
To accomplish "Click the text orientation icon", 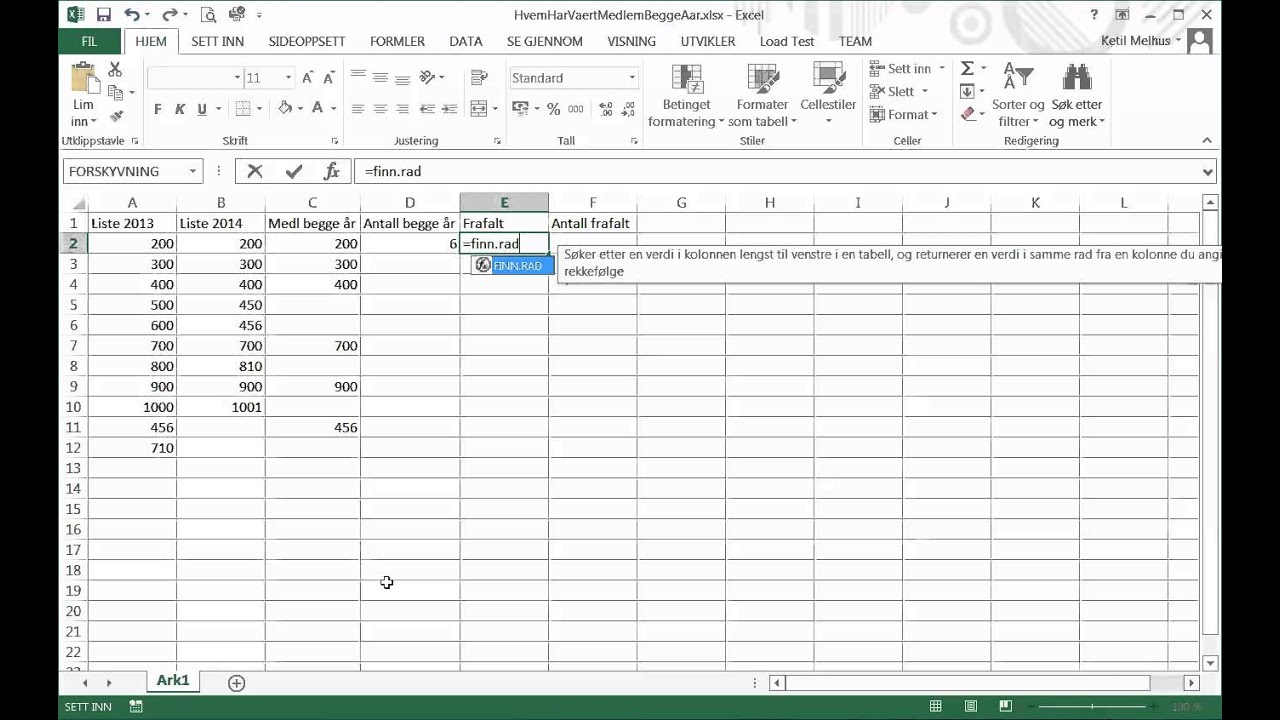I will [x=428, y=77].
